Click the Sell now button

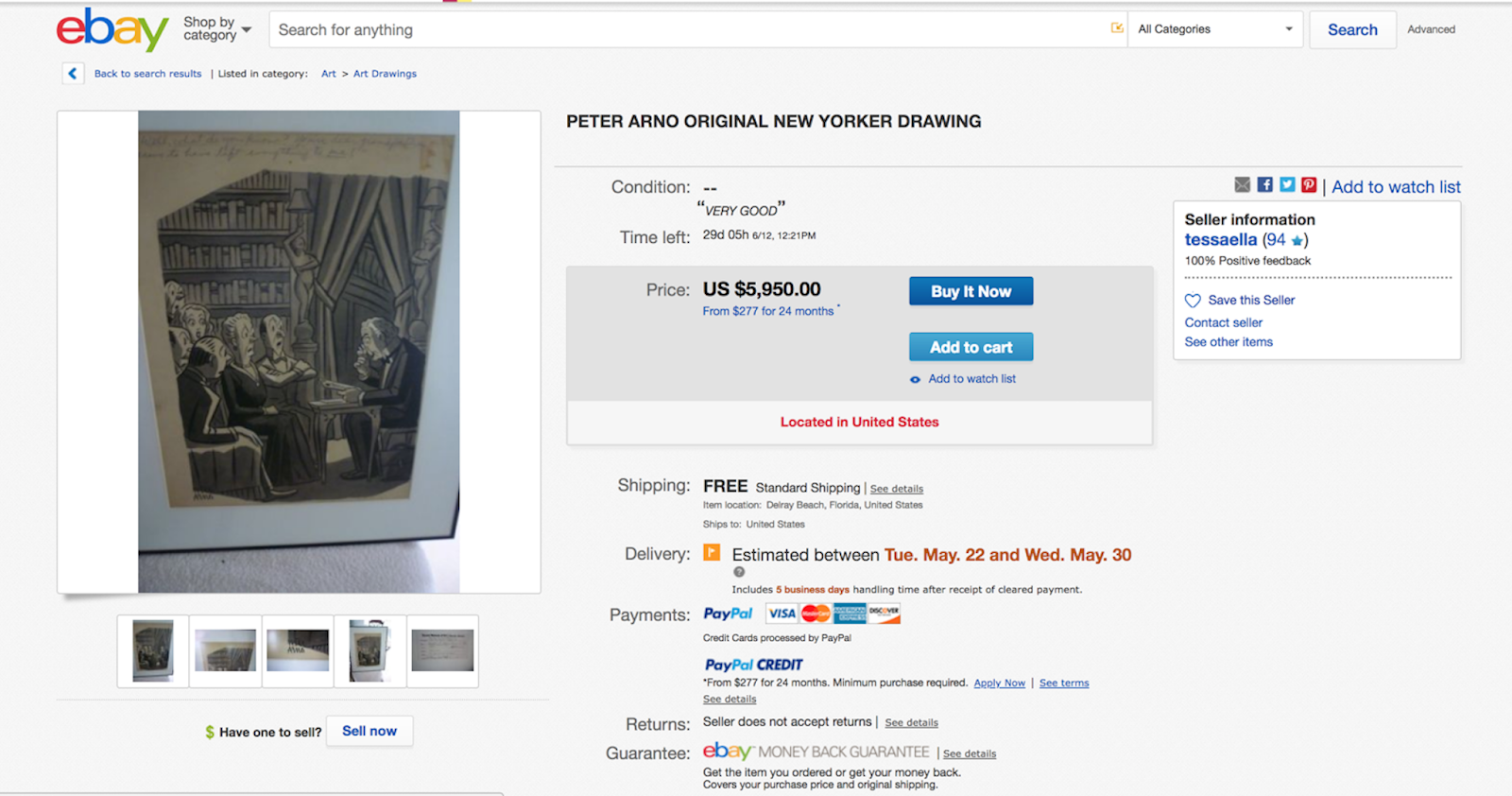click(x=369, y=731)
